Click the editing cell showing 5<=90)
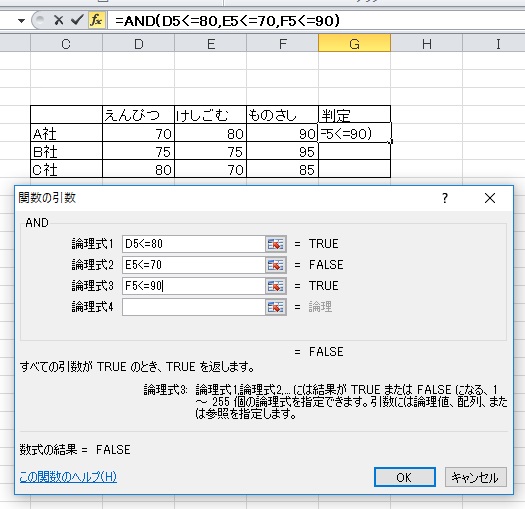The width and height of the screenshot is (525, 509). pyautogui.click(x=354, y=133)
